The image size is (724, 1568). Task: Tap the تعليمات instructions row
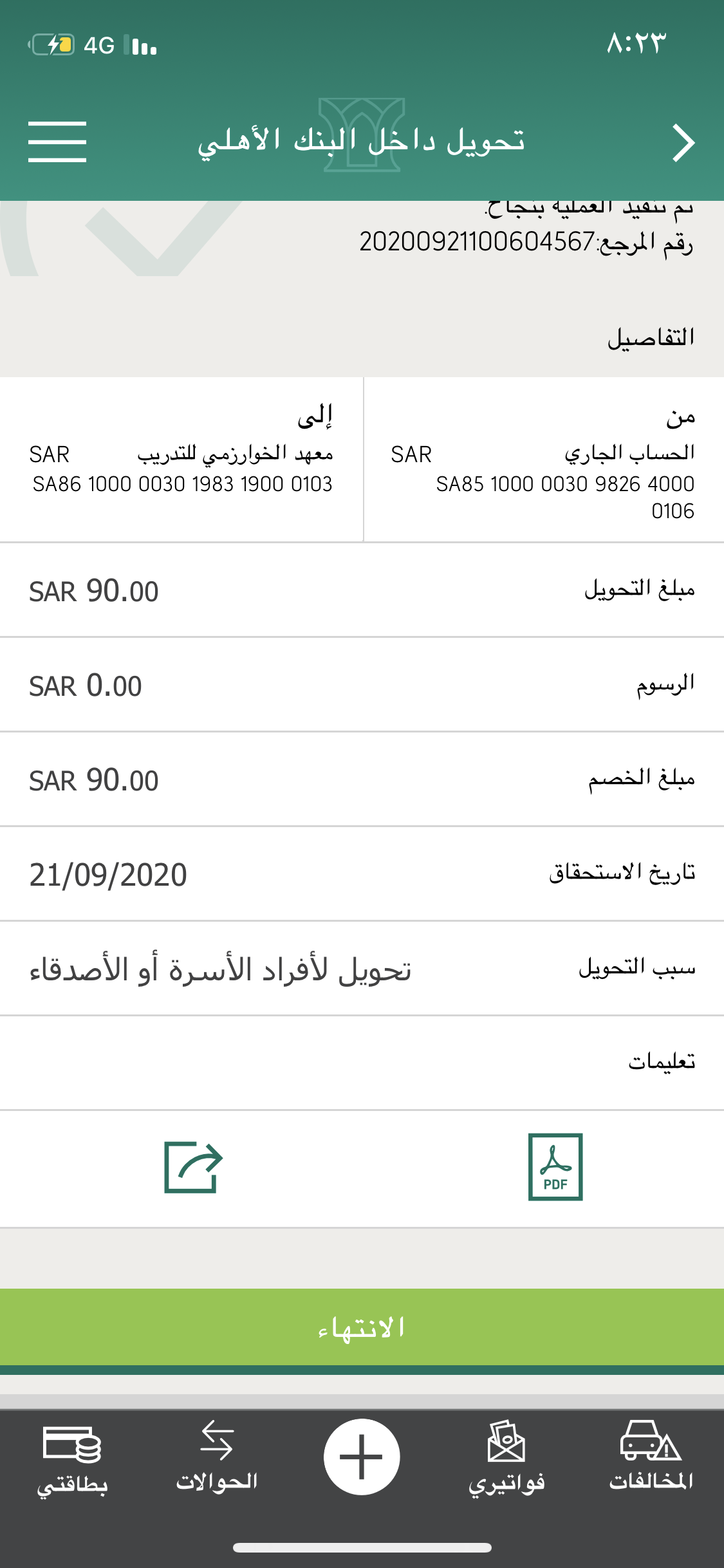click(x=362, y=1062)
